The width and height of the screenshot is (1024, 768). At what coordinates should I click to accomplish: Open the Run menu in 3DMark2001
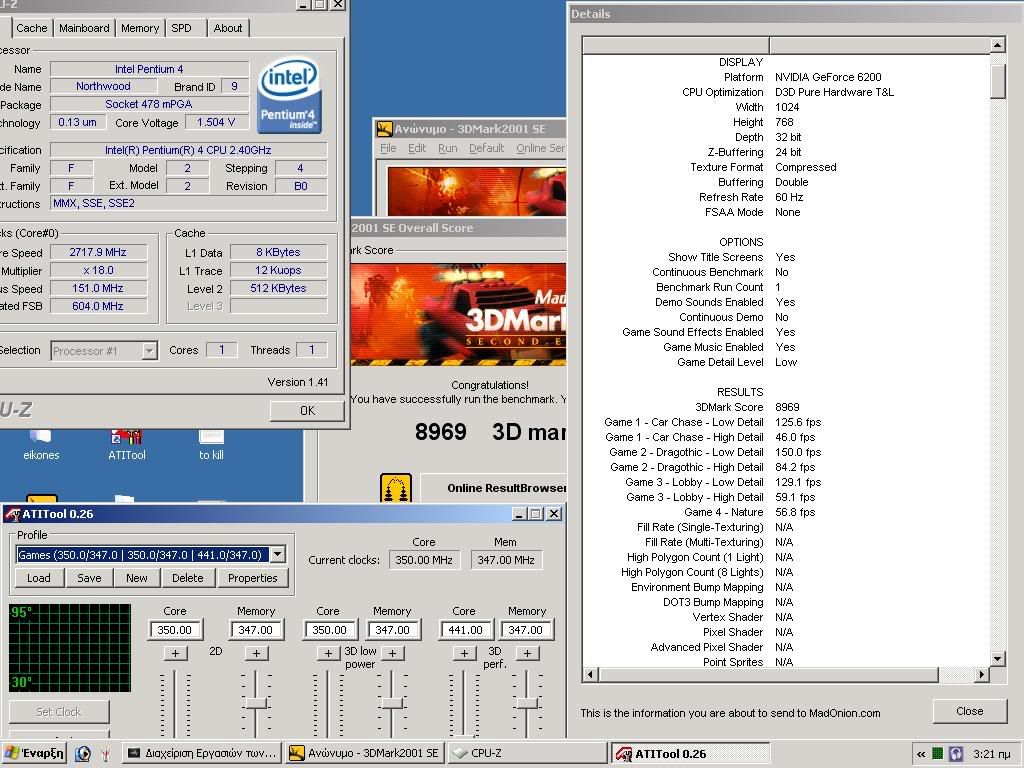[x=447, y=148]
